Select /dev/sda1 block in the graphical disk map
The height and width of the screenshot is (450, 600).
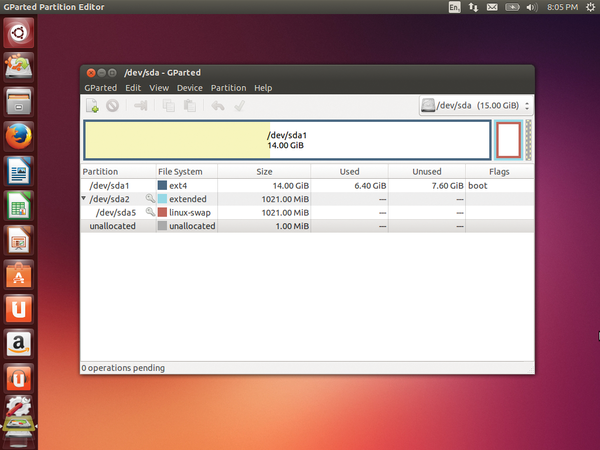click(287, 140)
